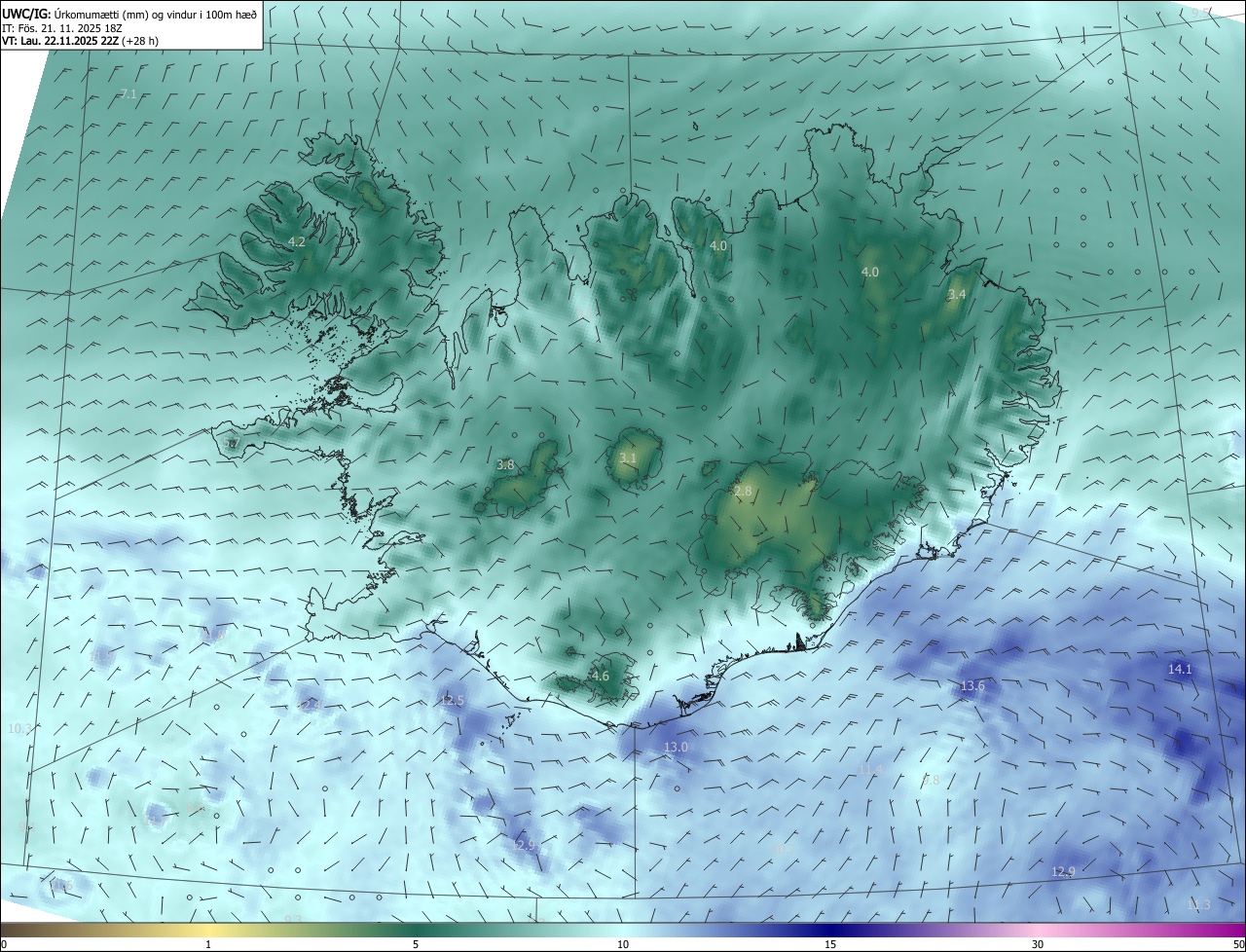Click the map title "Úrkomumætti (mm) og vindur í 100m hæð"
The width and height of the screenshot is (1246, 952).
coord(155,14)
